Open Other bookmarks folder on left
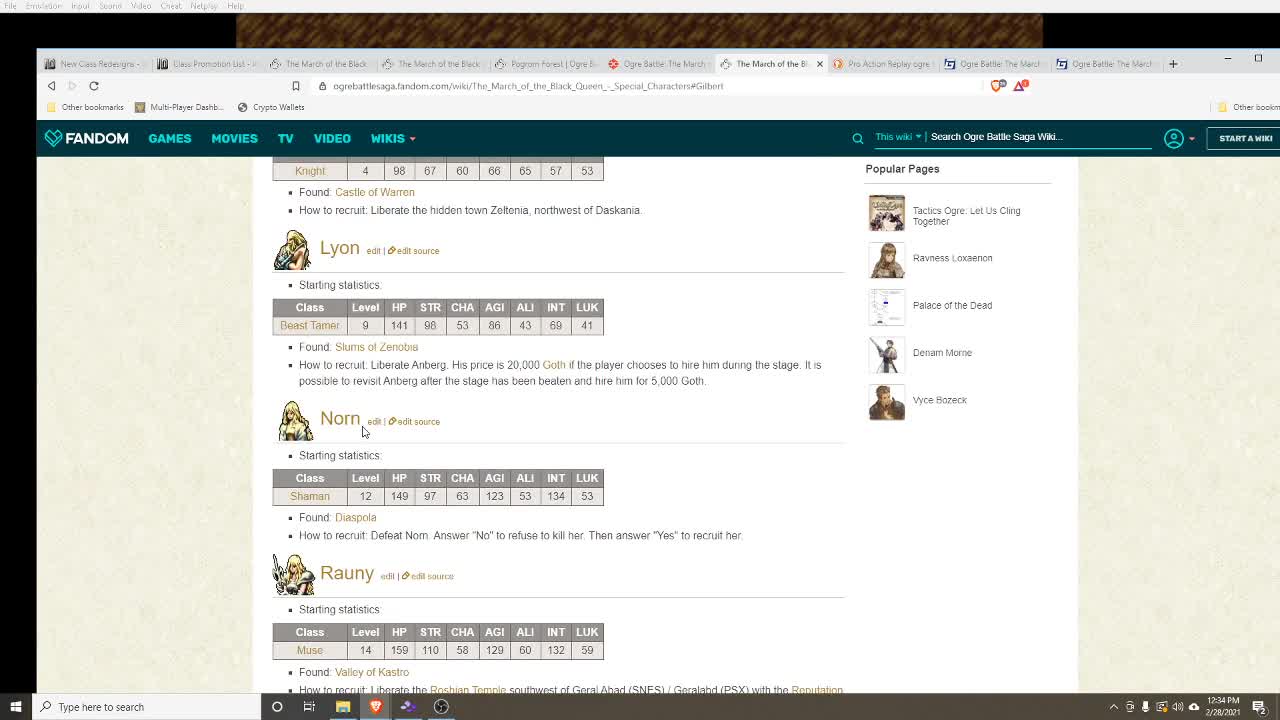The width and height of the screenshot is (1280, 720). point(85,107)
